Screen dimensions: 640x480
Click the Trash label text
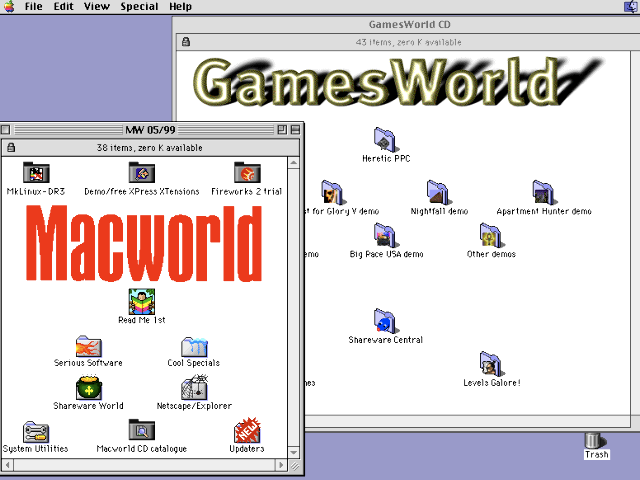tap(597, 455)
